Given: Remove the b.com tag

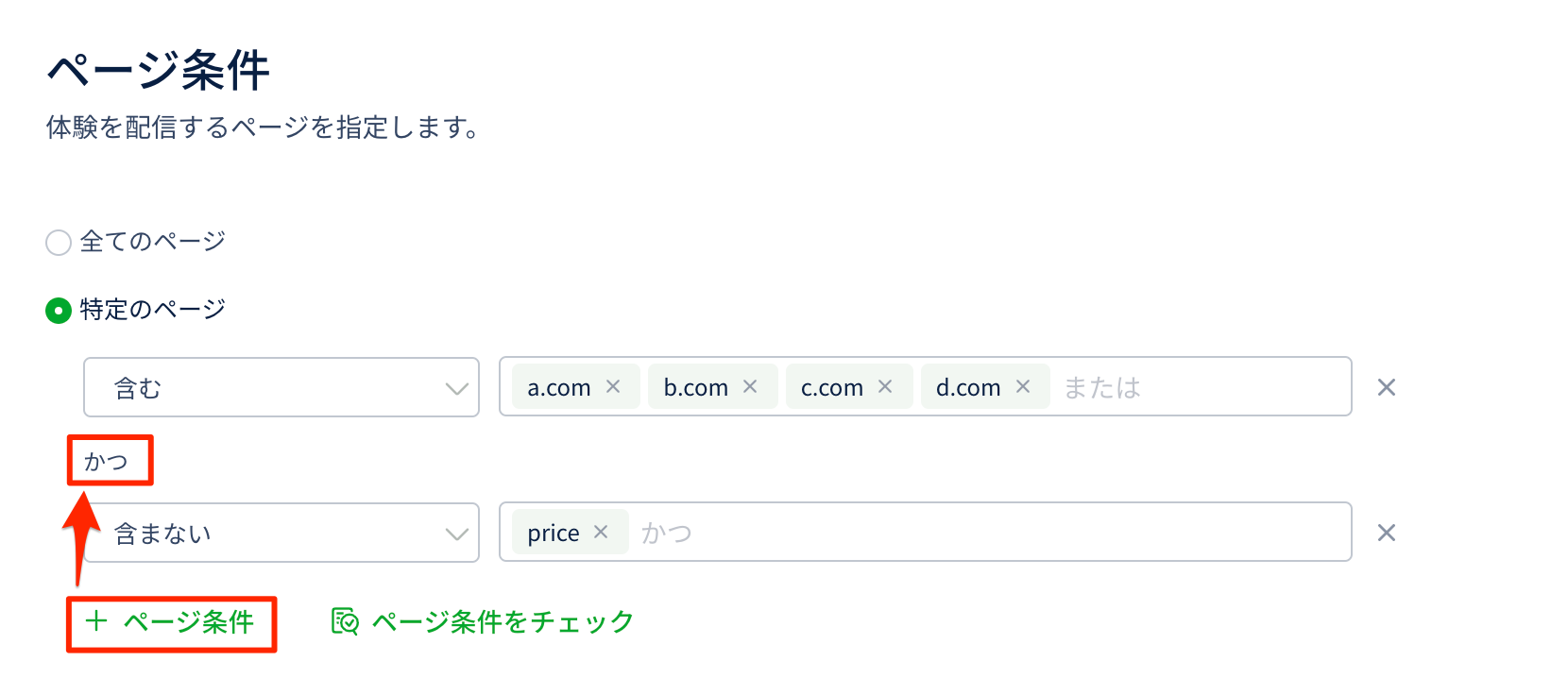Looking at the screenshot, I should tap(750, 386).
